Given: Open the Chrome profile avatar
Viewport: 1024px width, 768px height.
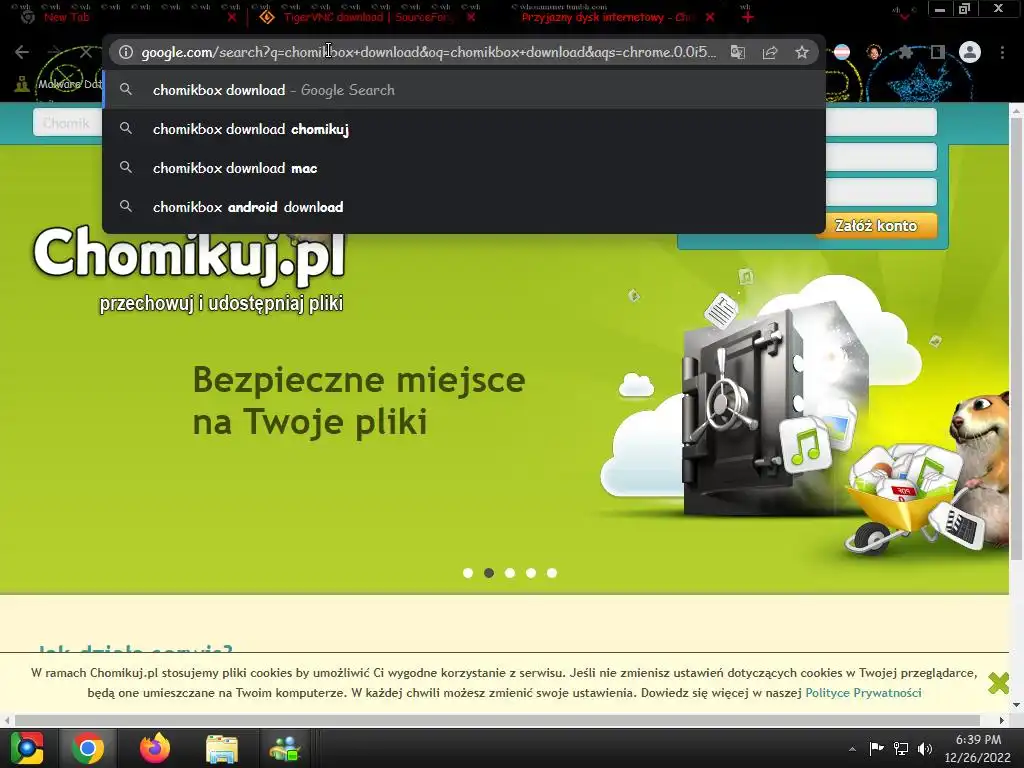Looking at the screenshot, I should click(970, 52).
